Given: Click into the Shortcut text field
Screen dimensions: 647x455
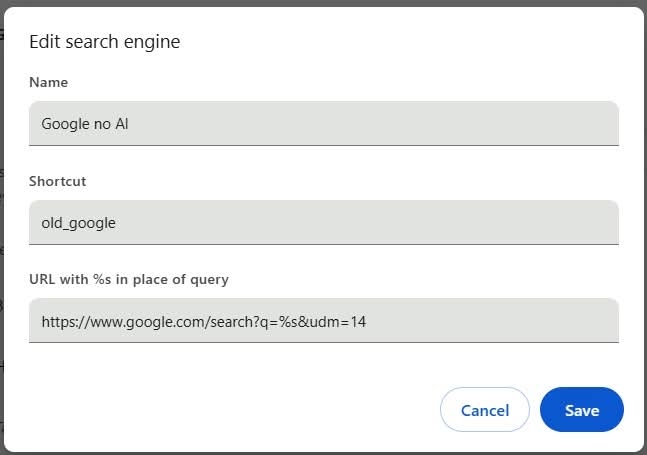Looking at the screenshot, I should tap(323, 223).
